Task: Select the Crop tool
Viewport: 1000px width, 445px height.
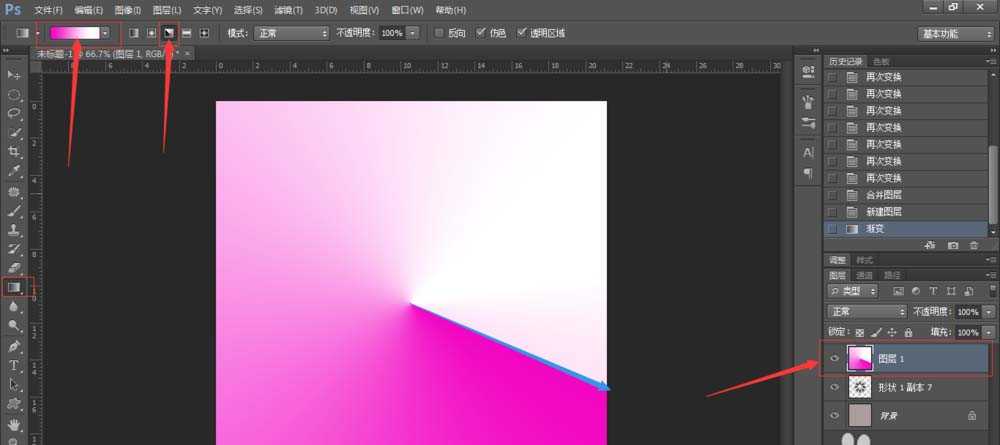Action: coord(14,152)
